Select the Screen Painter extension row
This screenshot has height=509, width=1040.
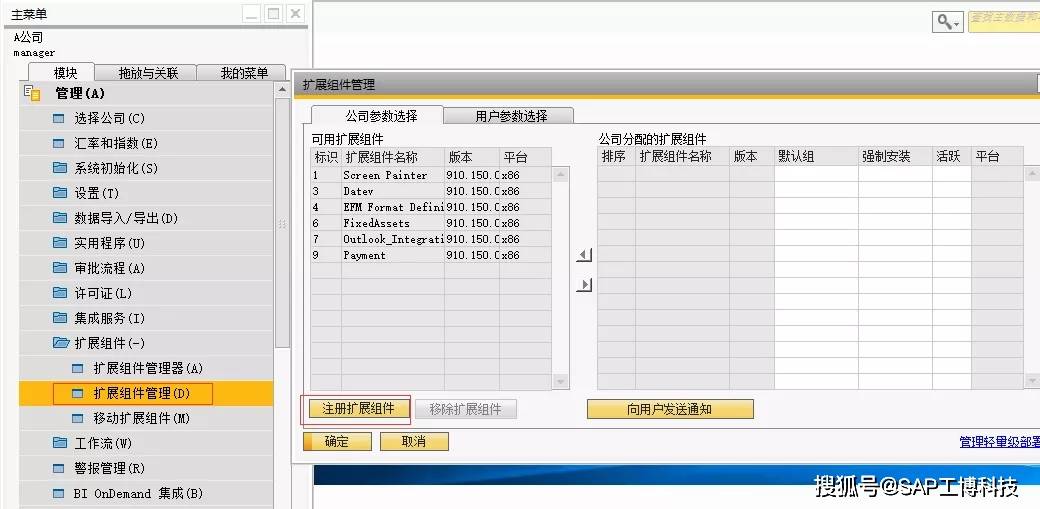(x=431, y=175)
